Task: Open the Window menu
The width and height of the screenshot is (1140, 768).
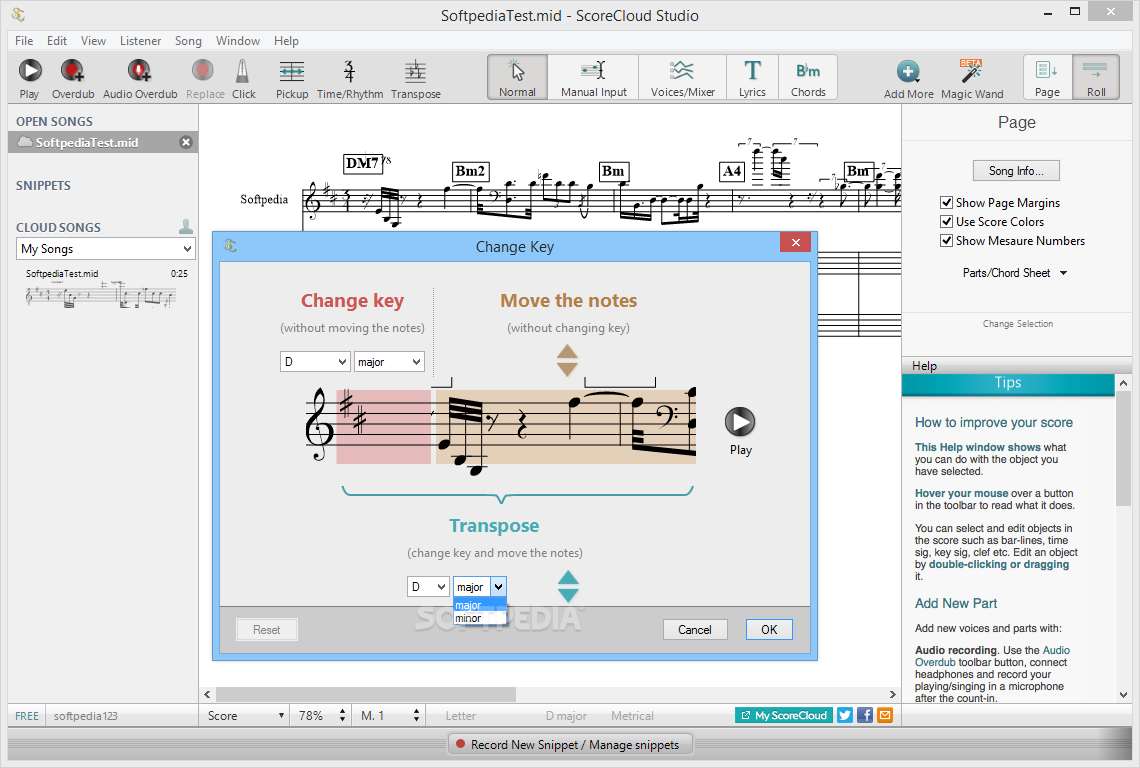Action: click(238, 41)
